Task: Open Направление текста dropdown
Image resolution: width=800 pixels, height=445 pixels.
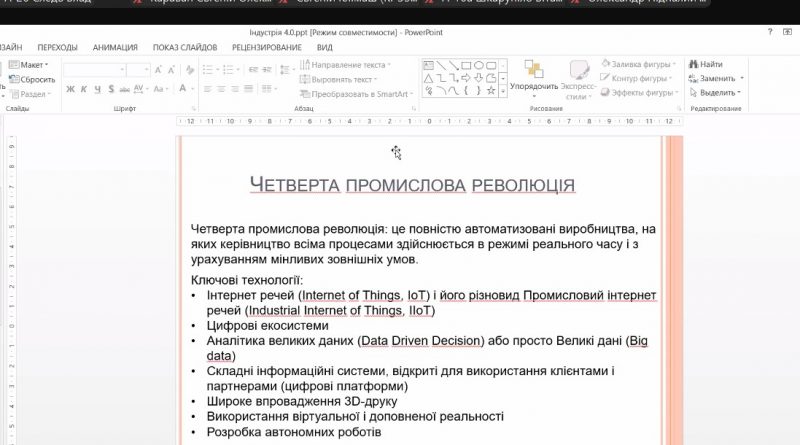Action: pyautogui.click(x=345, y=65)
